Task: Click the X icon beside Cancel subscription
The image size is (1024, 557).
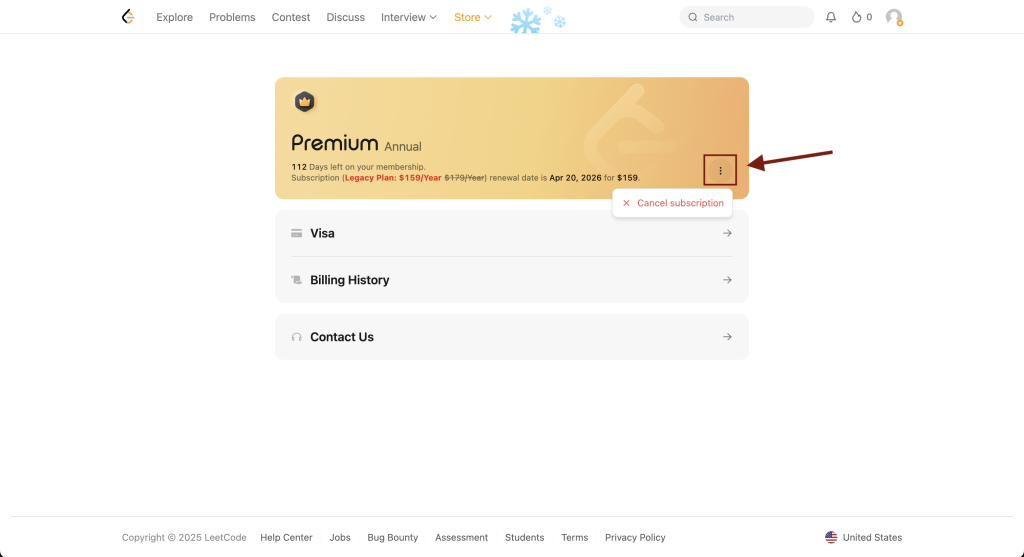Action: coord(626,203)
